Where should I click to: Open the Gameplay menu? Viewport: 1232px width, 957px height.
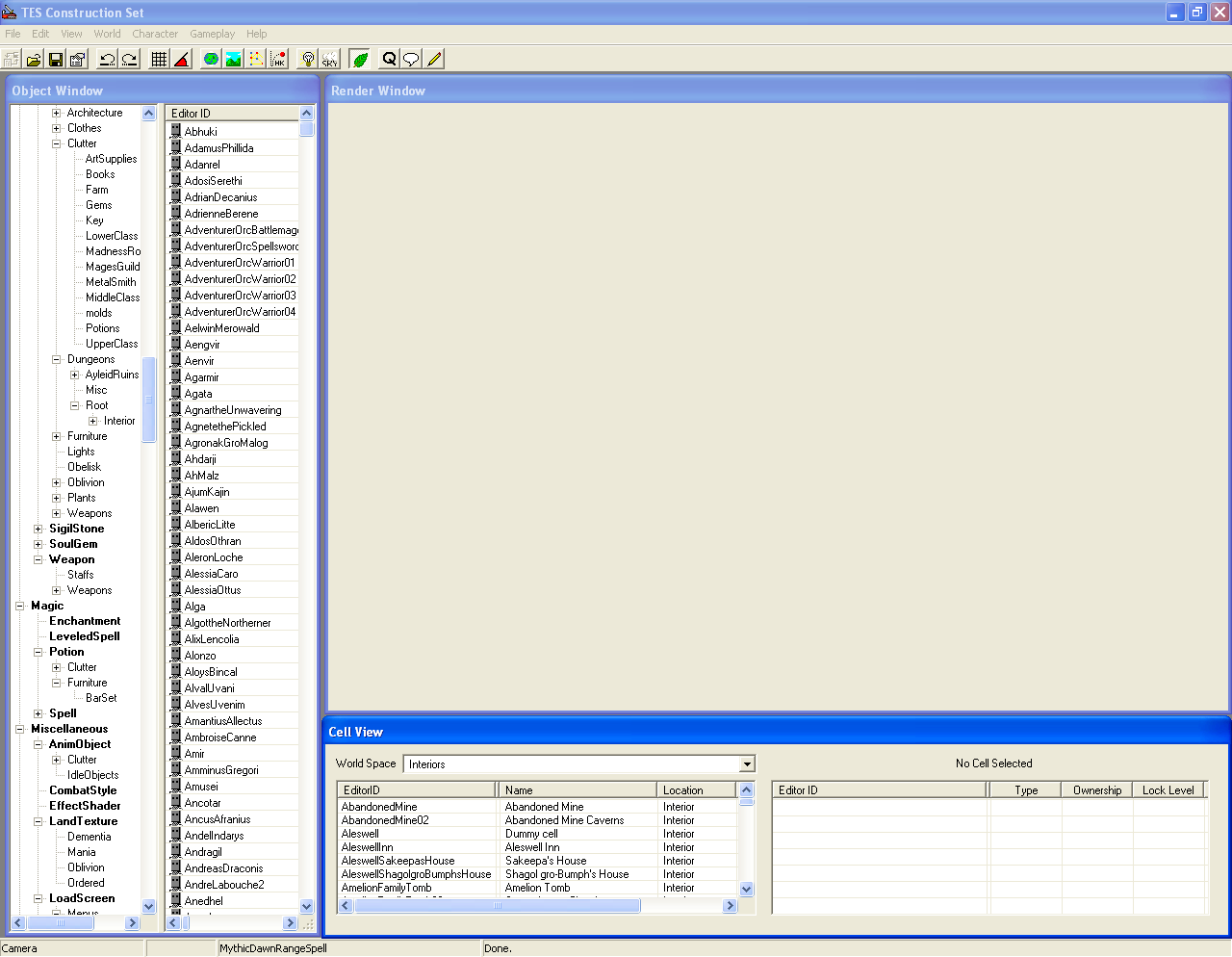point(212,34)
